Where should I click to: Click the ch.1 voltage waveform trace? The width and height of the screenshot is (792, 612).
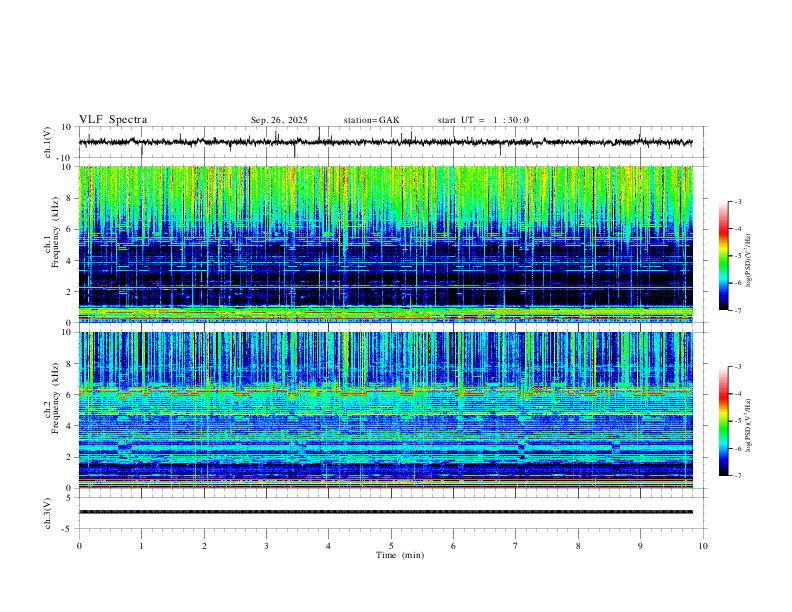385,142
